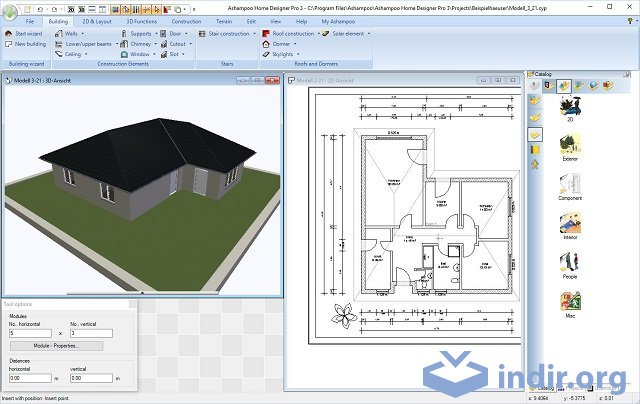The image size is (640, 404).
Task: Click the redo arrow in quick toolbar
Action: pos(55,9)
